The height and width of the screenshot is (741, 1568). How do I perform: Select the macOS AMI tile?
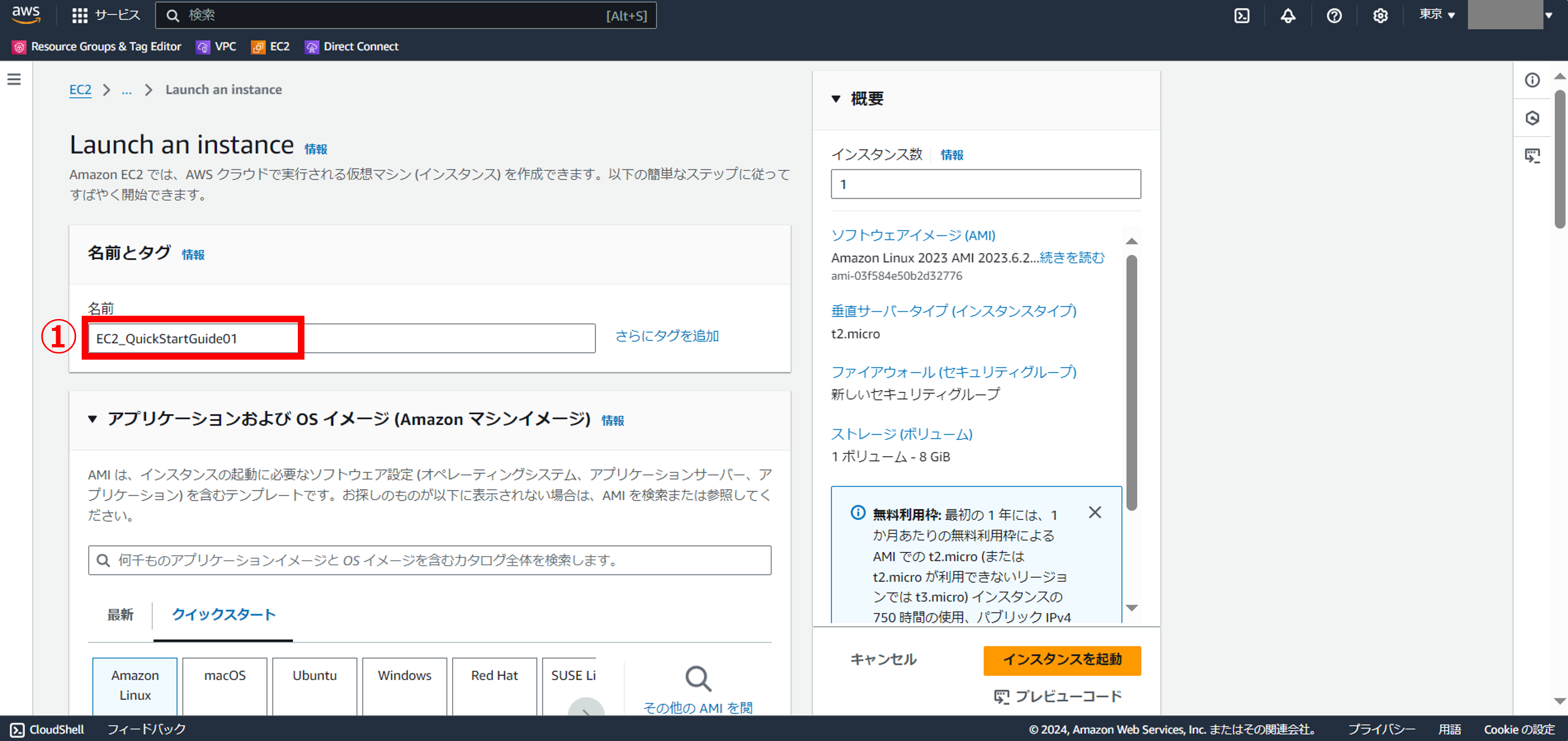coord(225,686)
